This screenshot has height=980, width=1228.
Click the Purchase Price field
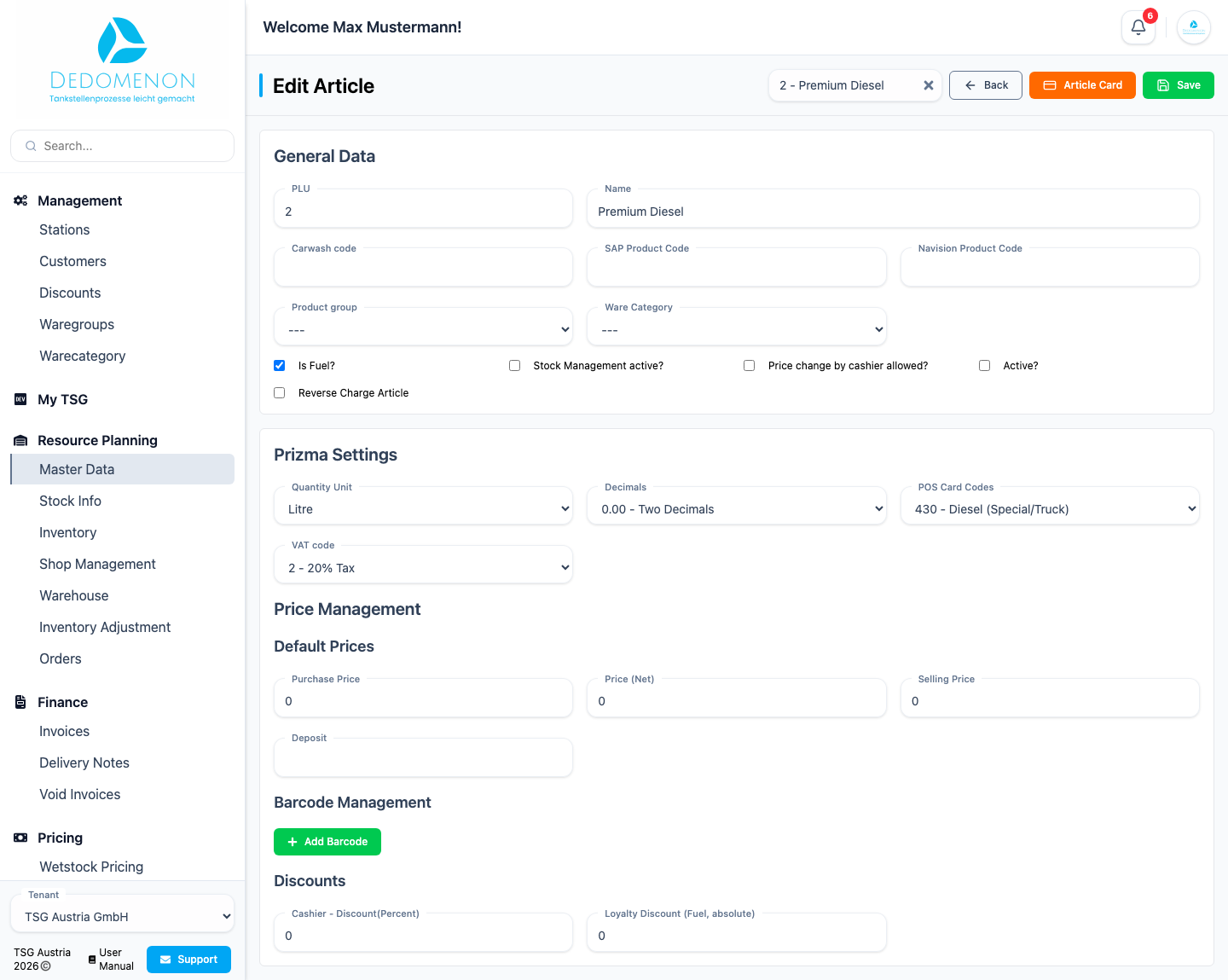(423, 700)
